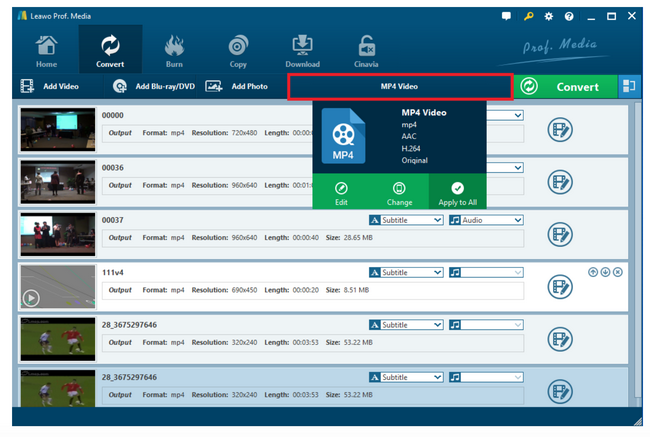Edit video 00000 with edit icon

click(x=560, y=130)
